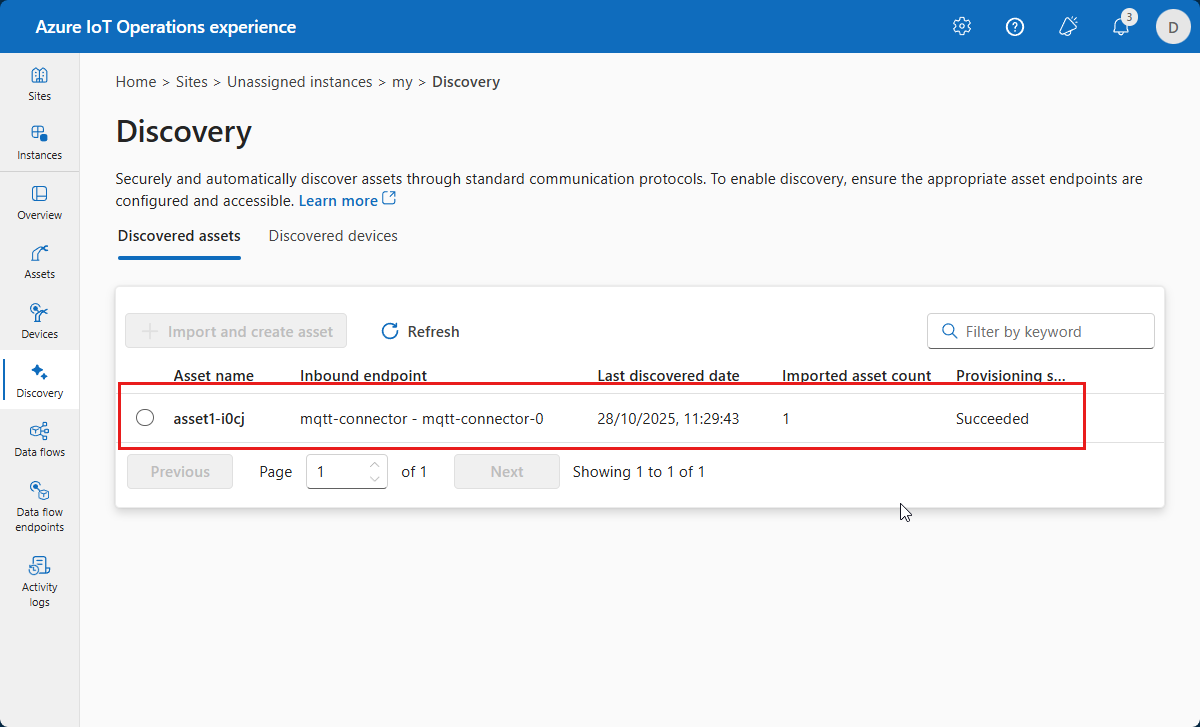Open notifications bell with badge 3
The image size is (1200, 727).
(1121, 27)
